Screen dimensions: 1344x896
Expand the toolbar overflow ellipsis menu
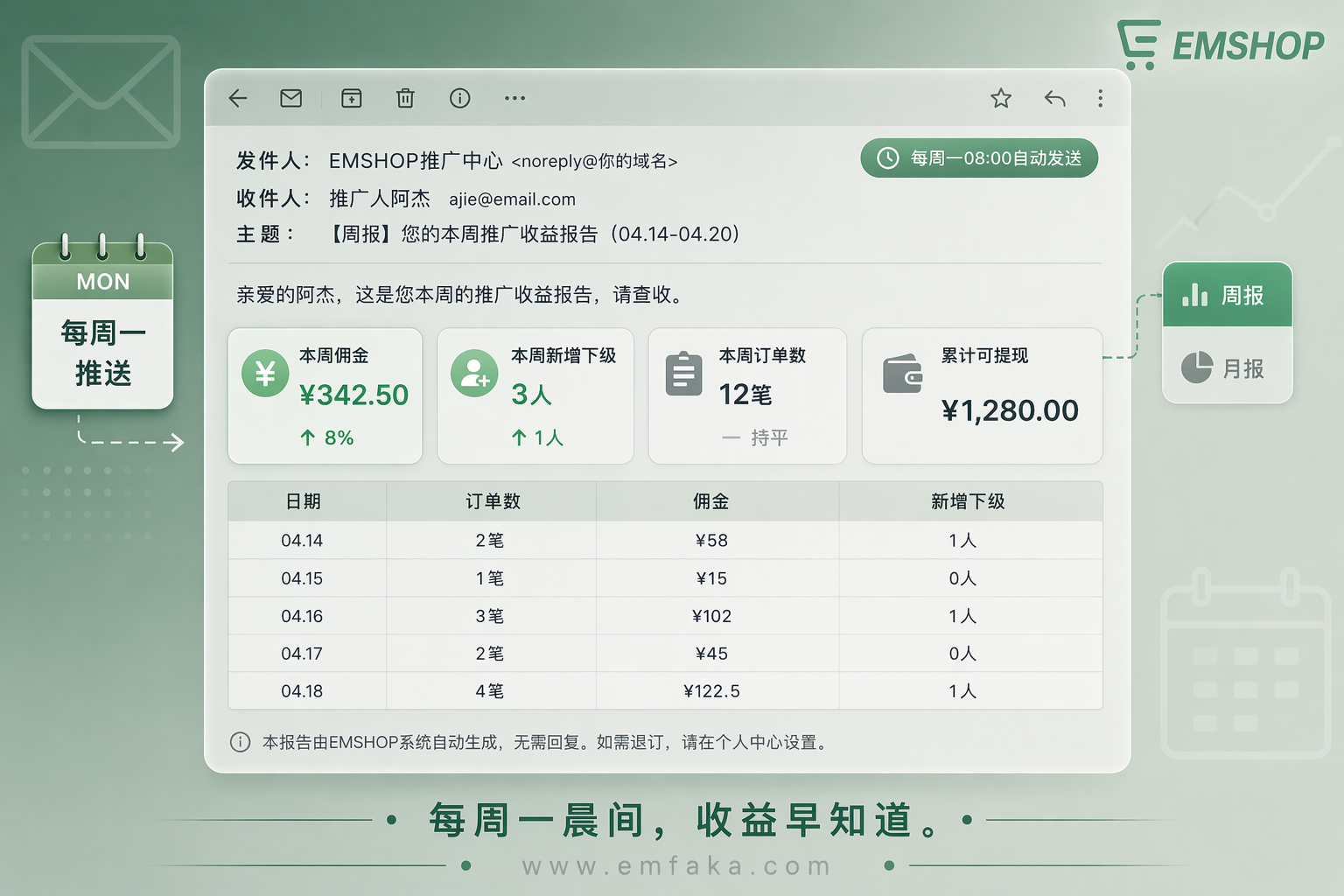(x=514, y=98)
